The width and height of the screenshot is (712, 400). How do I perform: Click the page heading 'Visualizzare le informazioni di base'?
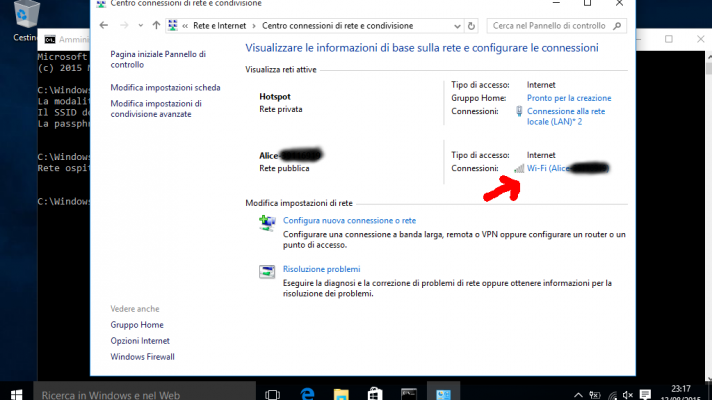coord(422,48)
